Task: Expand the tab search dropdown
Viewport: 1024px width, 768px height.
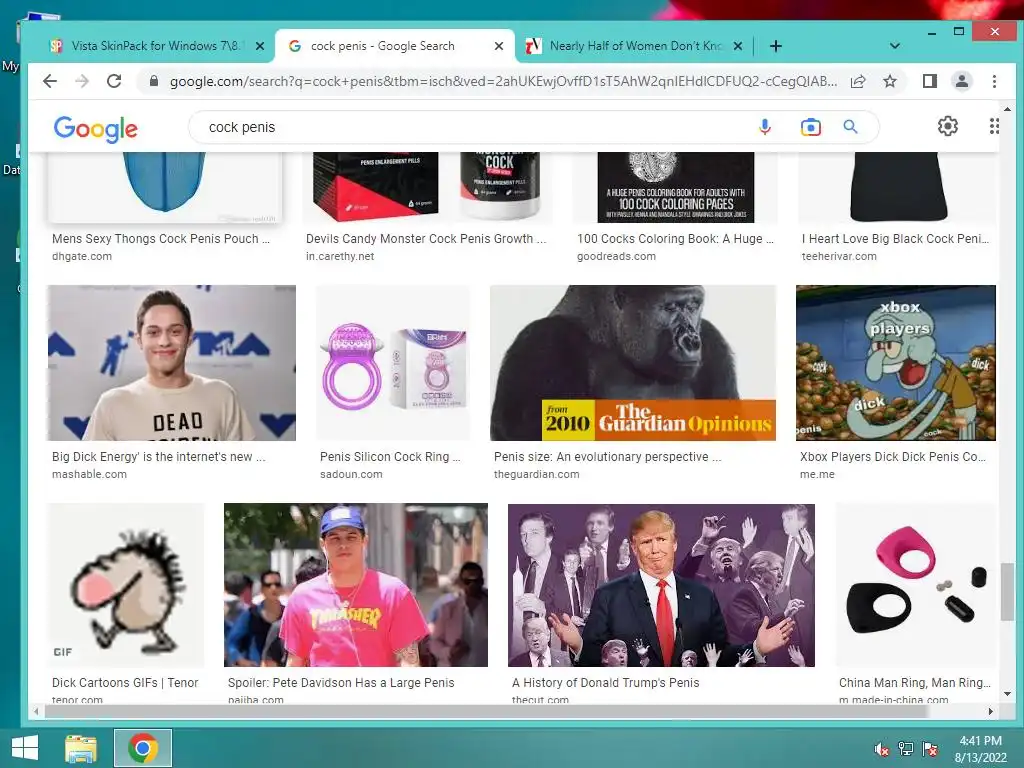Action: pos(895,46)
